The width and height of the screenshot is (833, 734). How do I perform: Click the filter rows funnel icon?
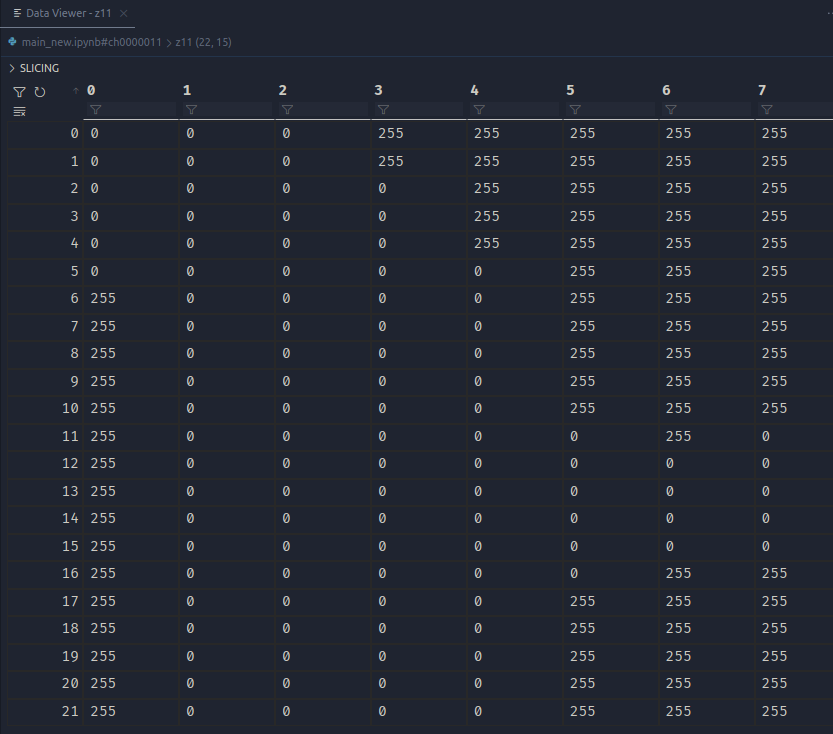point(19,92)
